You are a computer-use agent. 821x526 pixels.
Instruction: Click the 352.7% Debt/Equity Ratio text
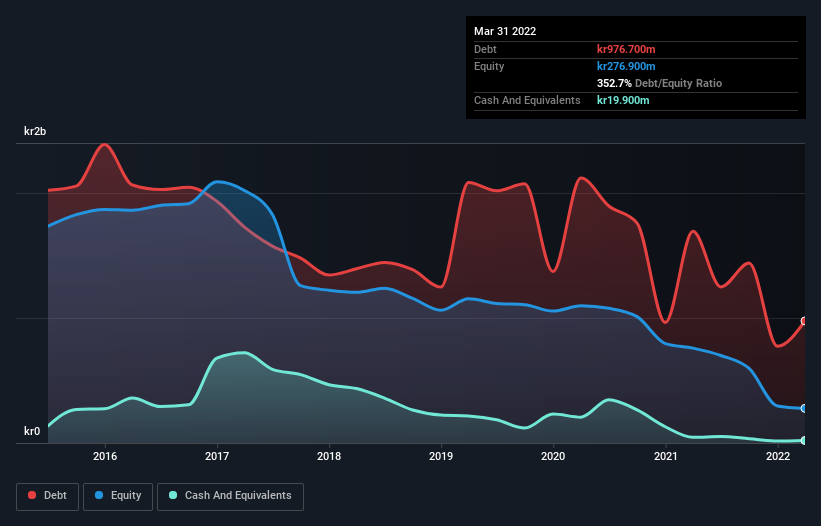pos(659,83)
